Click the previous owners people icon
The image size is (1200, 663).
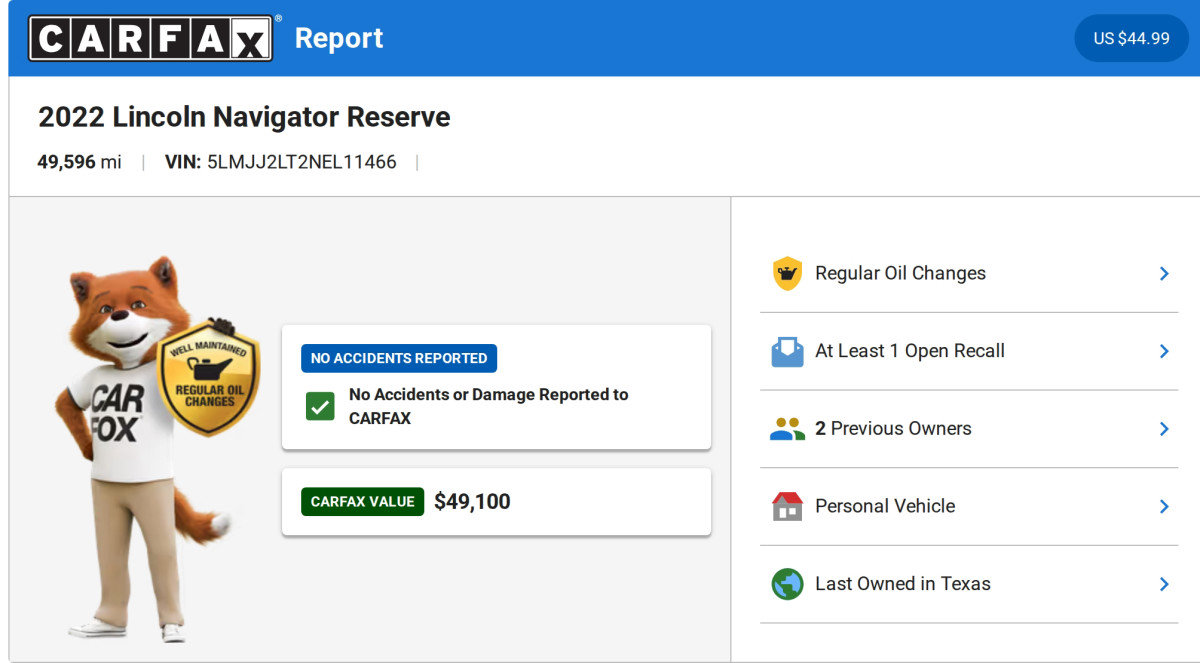[x=787, y=429]
